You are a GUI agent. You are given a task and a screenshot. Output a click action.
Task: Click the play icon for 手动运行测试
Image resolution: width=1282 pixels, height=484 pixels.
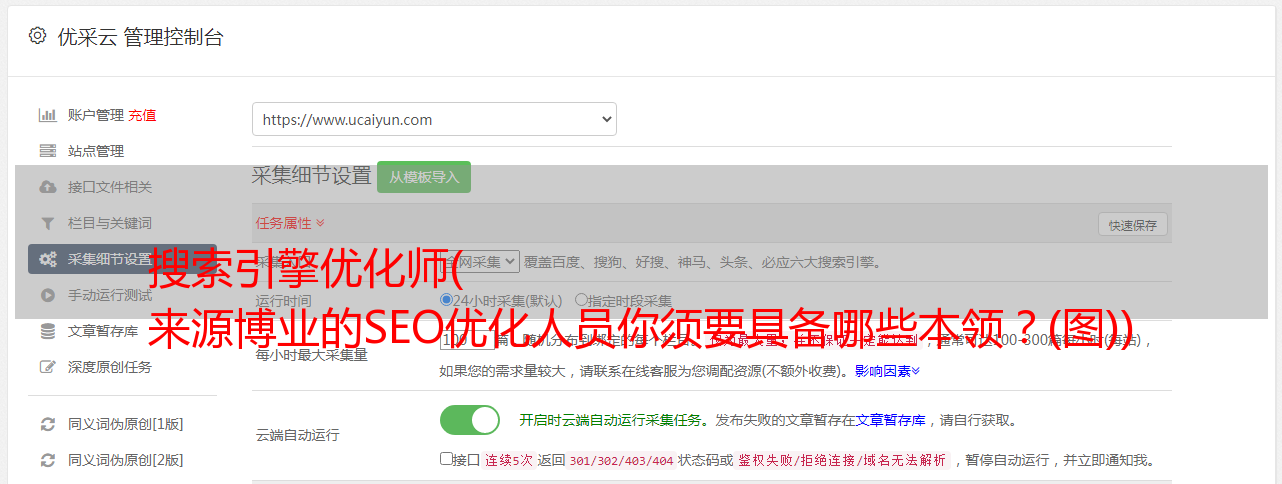(47, 295)
